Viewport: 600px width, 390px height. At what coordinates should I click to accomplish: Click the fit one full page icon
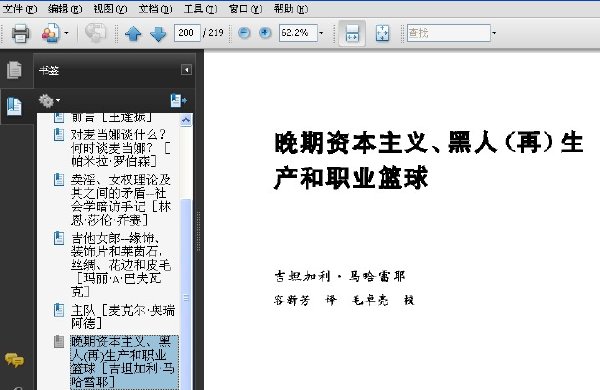[x=382, y=33]
